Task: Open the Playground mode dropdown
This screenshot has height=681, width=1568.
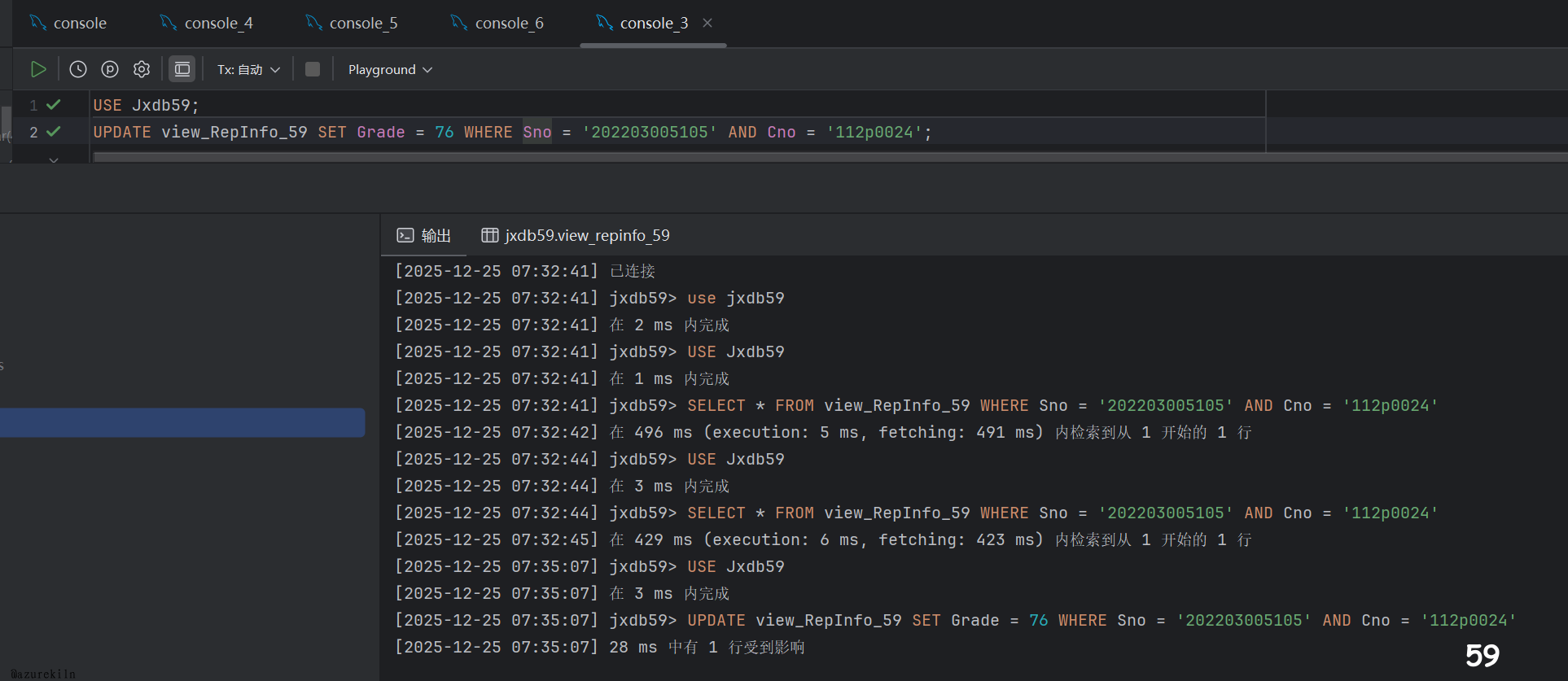Action: coord(390,70)
